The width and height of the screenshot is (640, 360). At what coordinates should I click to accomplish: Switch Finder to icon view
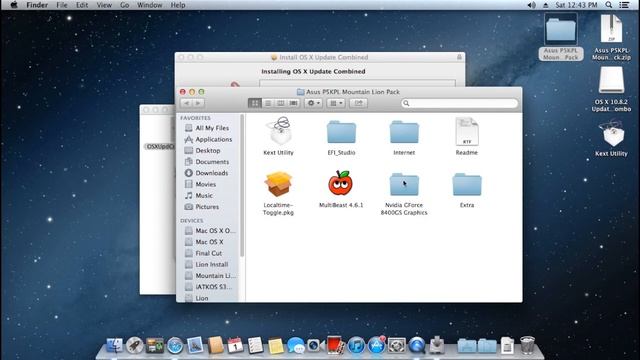tap(255, 103)
